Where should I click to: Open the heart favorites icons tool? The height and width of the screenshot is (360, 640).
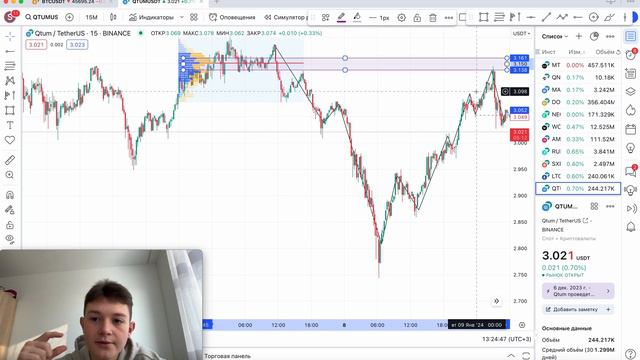10,140
